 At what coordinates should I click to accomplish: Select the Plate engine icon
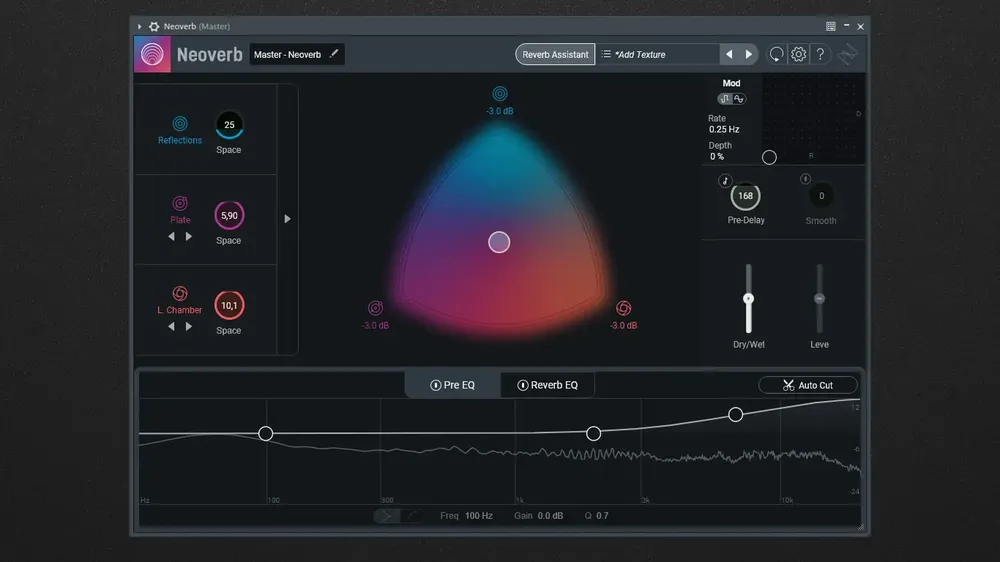point(180,203)
